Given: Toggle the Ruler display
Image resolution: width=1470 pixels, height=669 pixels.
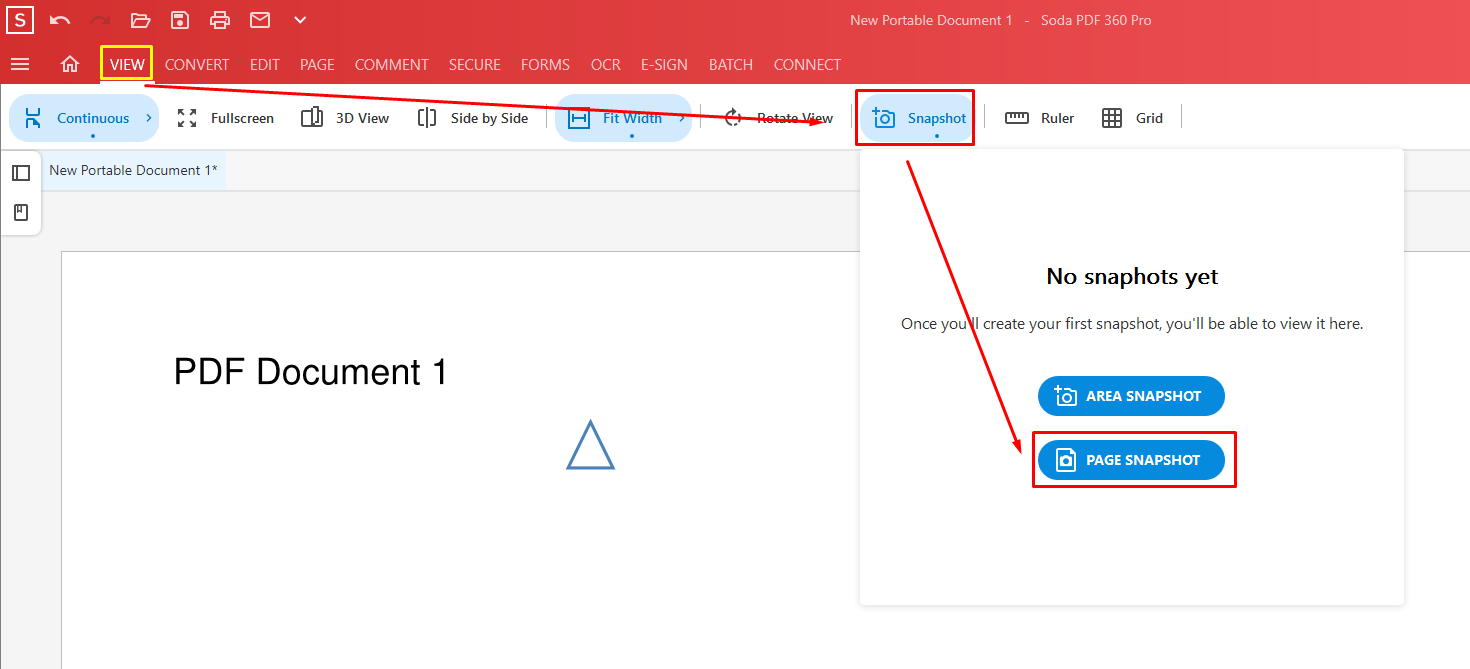Looking at the screenshot, I should coord(1040,118).
